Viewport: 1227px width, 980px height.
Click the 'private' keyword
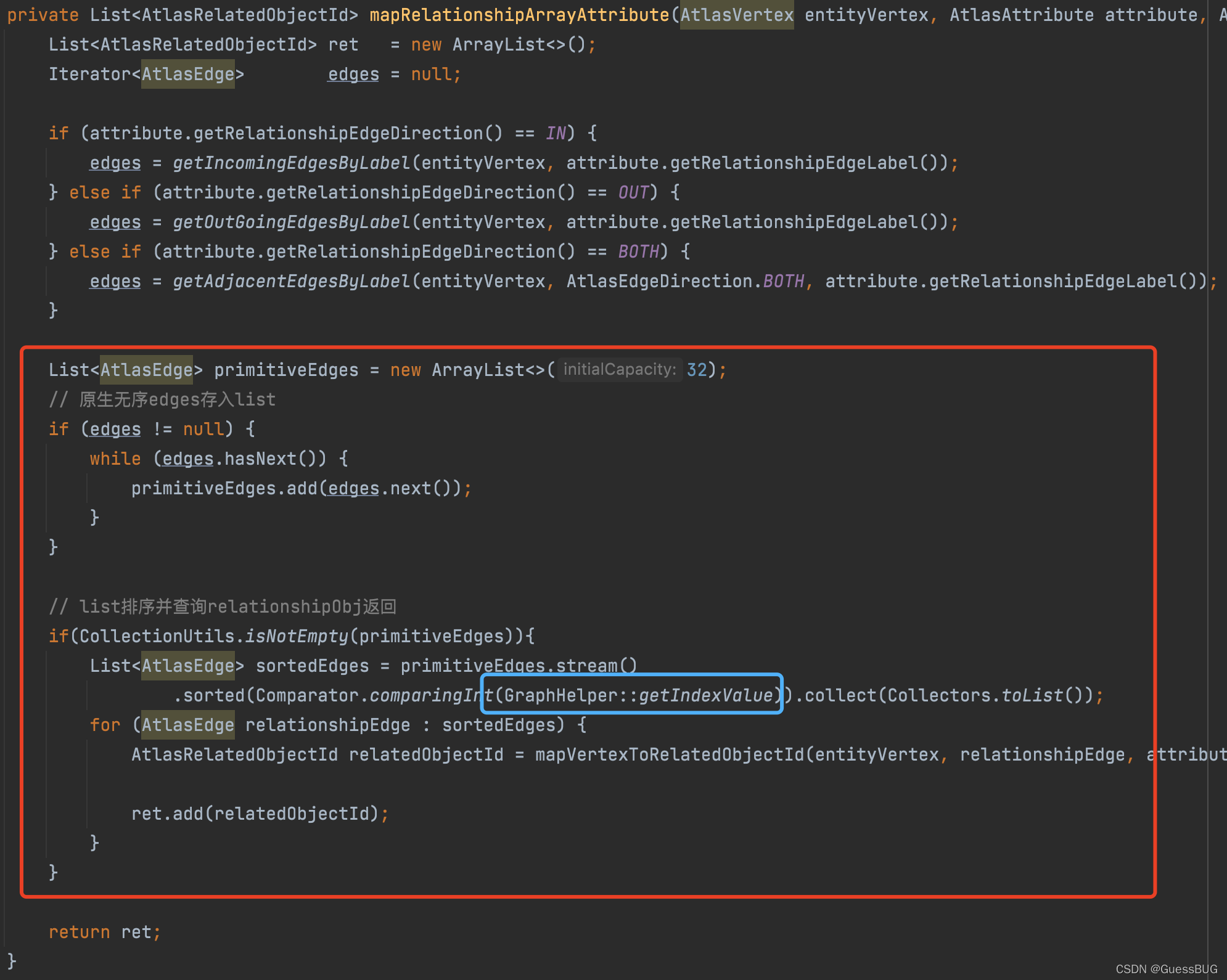point(43,15)
